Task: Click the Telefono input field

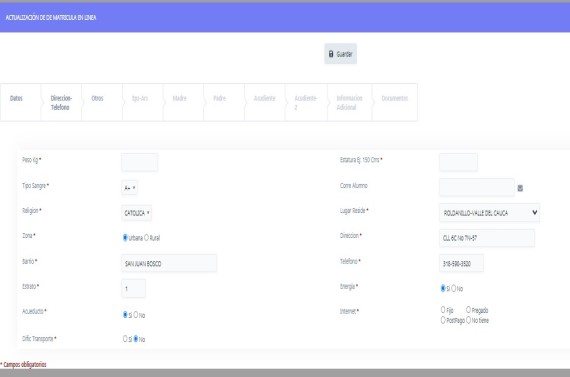Action: pyautogui.click(x=461, y=263)
